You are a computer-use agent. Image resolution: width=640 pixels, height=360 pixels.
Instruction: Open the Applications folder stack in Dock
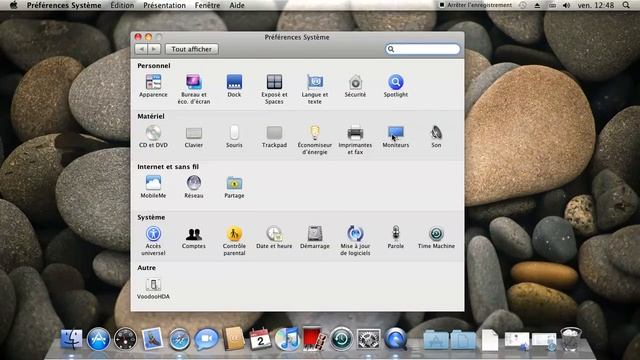pyautogui.click(x=436, y=340)
